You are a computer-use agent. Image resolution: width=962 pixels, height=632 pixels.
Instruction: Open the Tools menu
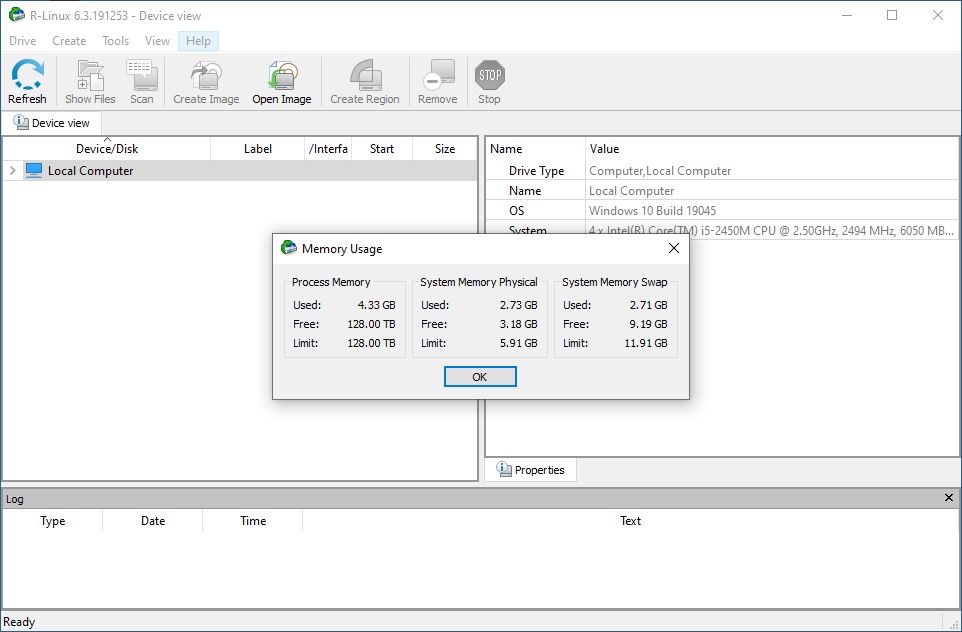(x=115, y=40)
